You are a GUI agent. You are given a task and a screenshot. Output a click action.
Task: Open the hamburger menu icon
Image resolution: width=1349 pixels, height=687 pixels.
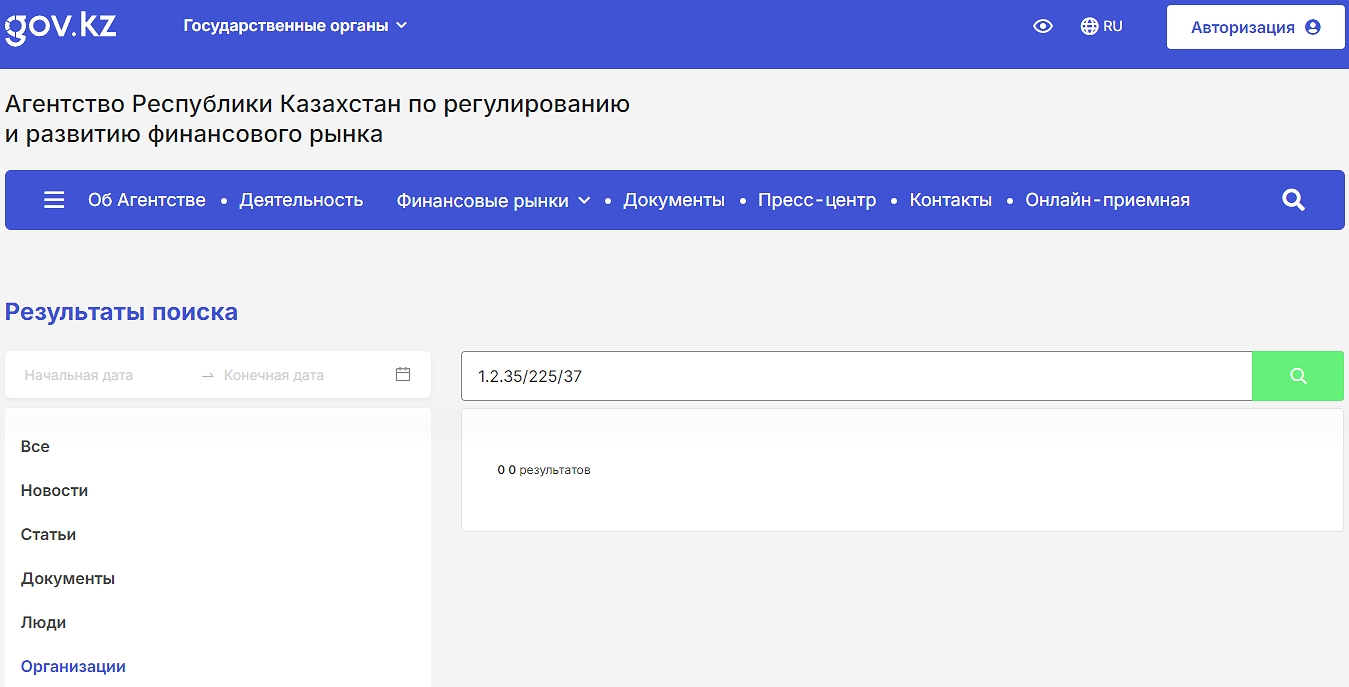(54, 200)
